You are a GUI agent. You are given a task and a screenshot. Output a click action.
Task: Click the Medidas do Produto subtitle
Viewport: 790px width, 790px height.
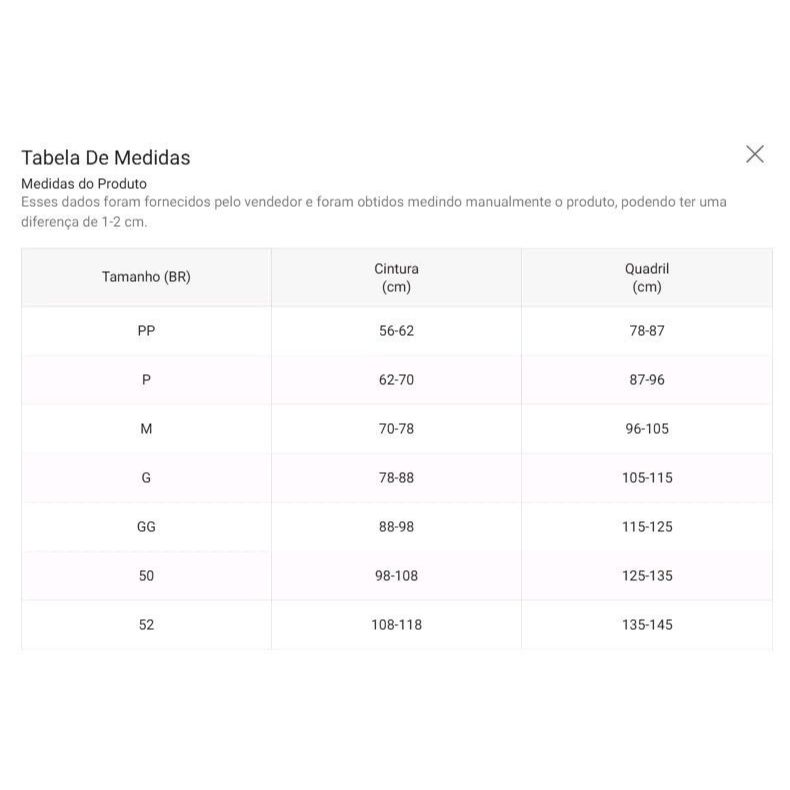(84, 184)
